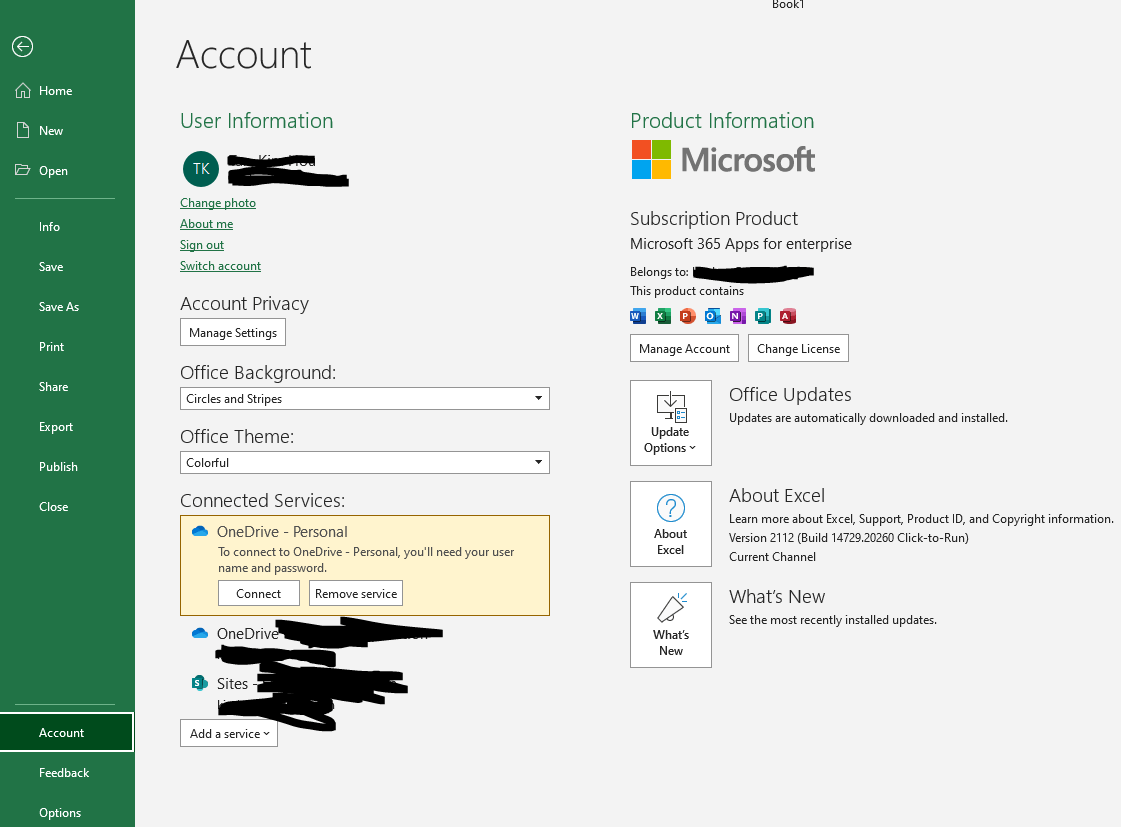Click the Word app icon
This screenshot has width=1121, height=827.
638,316
